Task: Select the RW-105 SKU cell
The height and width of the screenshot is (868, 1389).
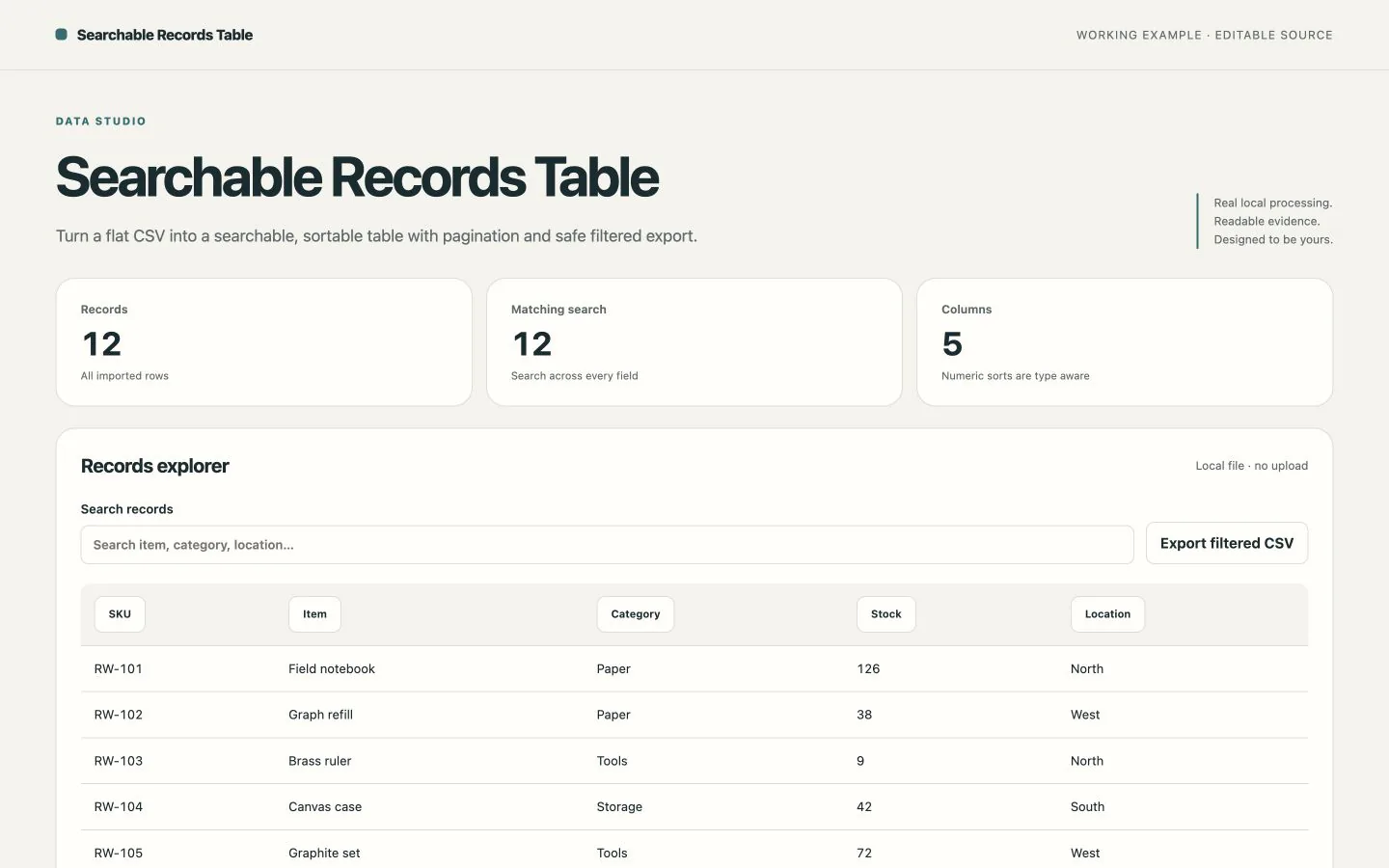Action: point(119,854)
